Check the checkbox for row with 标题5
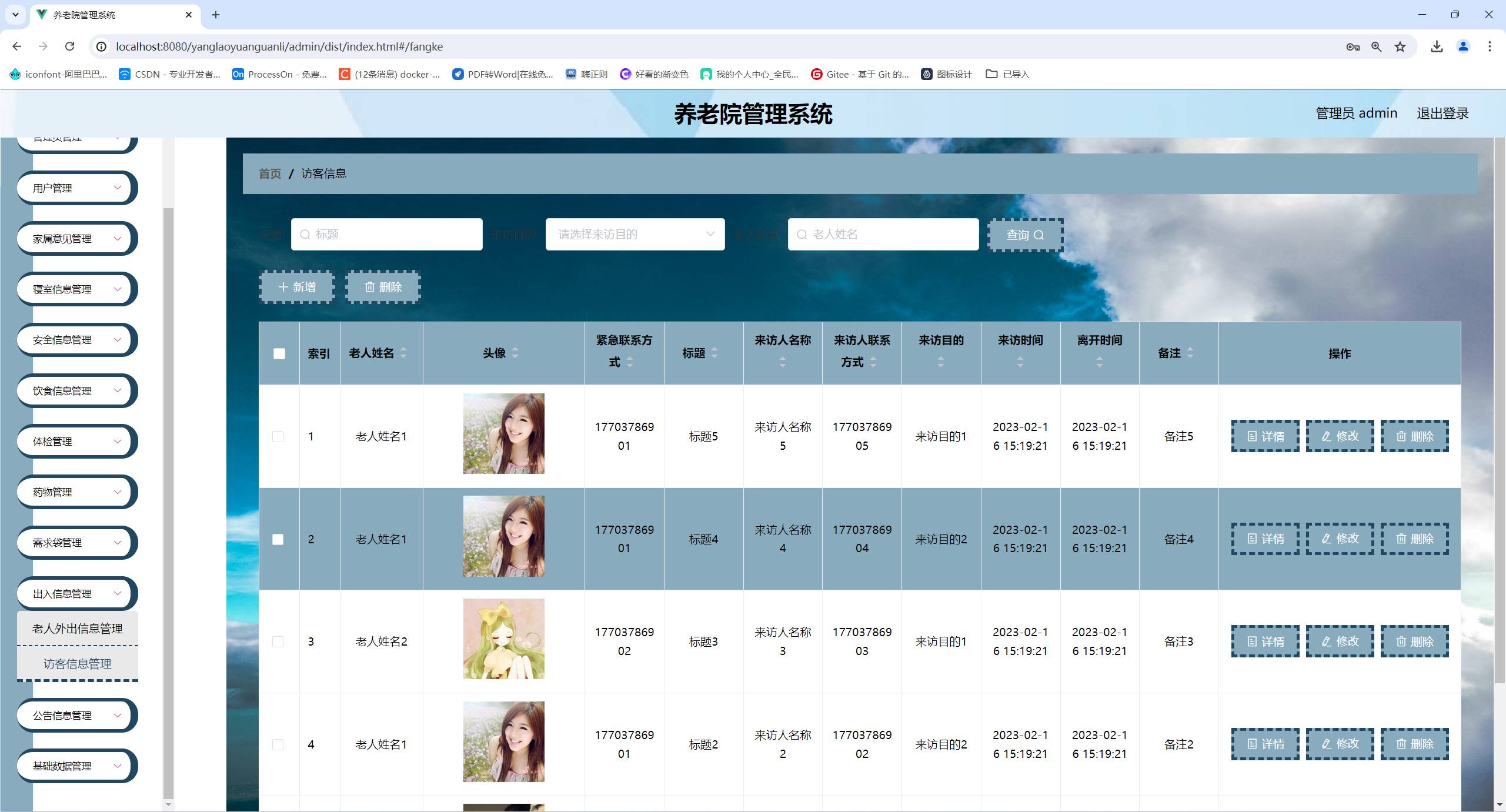This screenshot has width=1506, height=812. [x=279, y=436]
